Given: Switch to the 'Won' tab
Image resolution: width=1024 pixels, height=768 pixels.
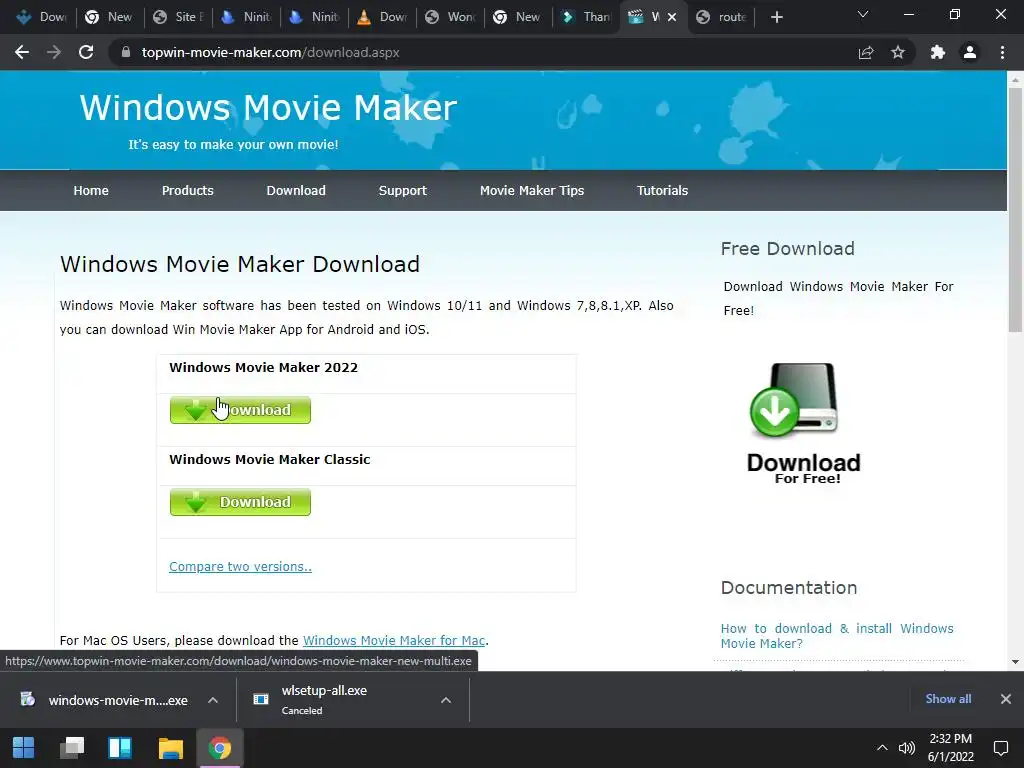Looking at the screenshot, I should (x=451, y=17).
